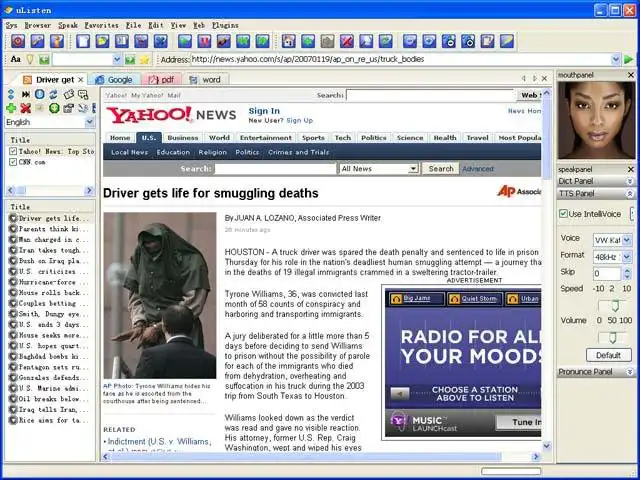Open the Advanced search link
This screenshot has width=640, height=480.
click(478, 169)
